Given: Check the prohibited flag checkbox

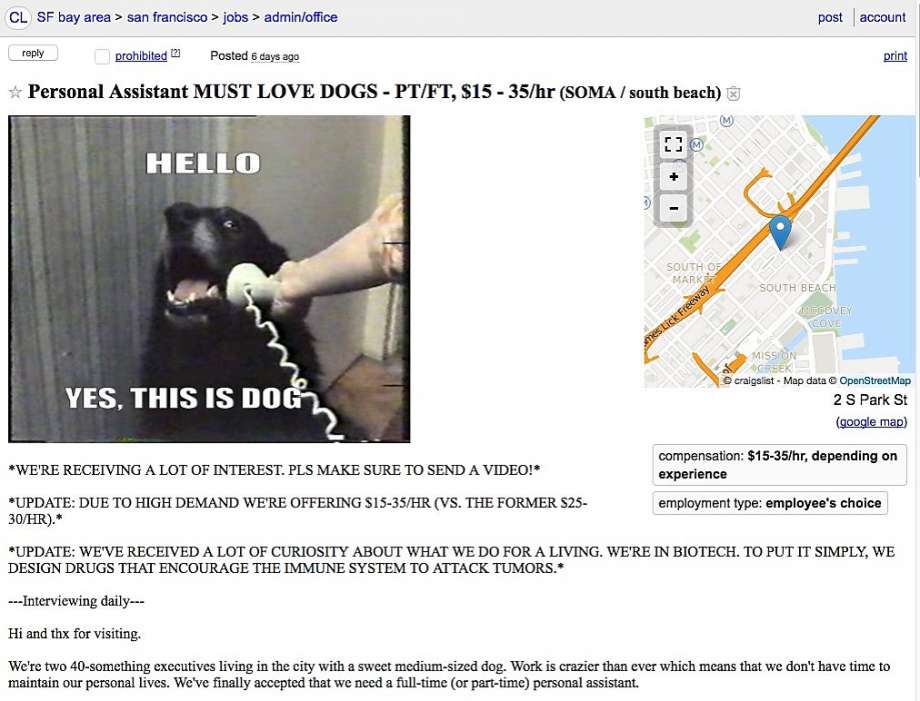Looking at the screenshot, I should [x=102, y=56].
